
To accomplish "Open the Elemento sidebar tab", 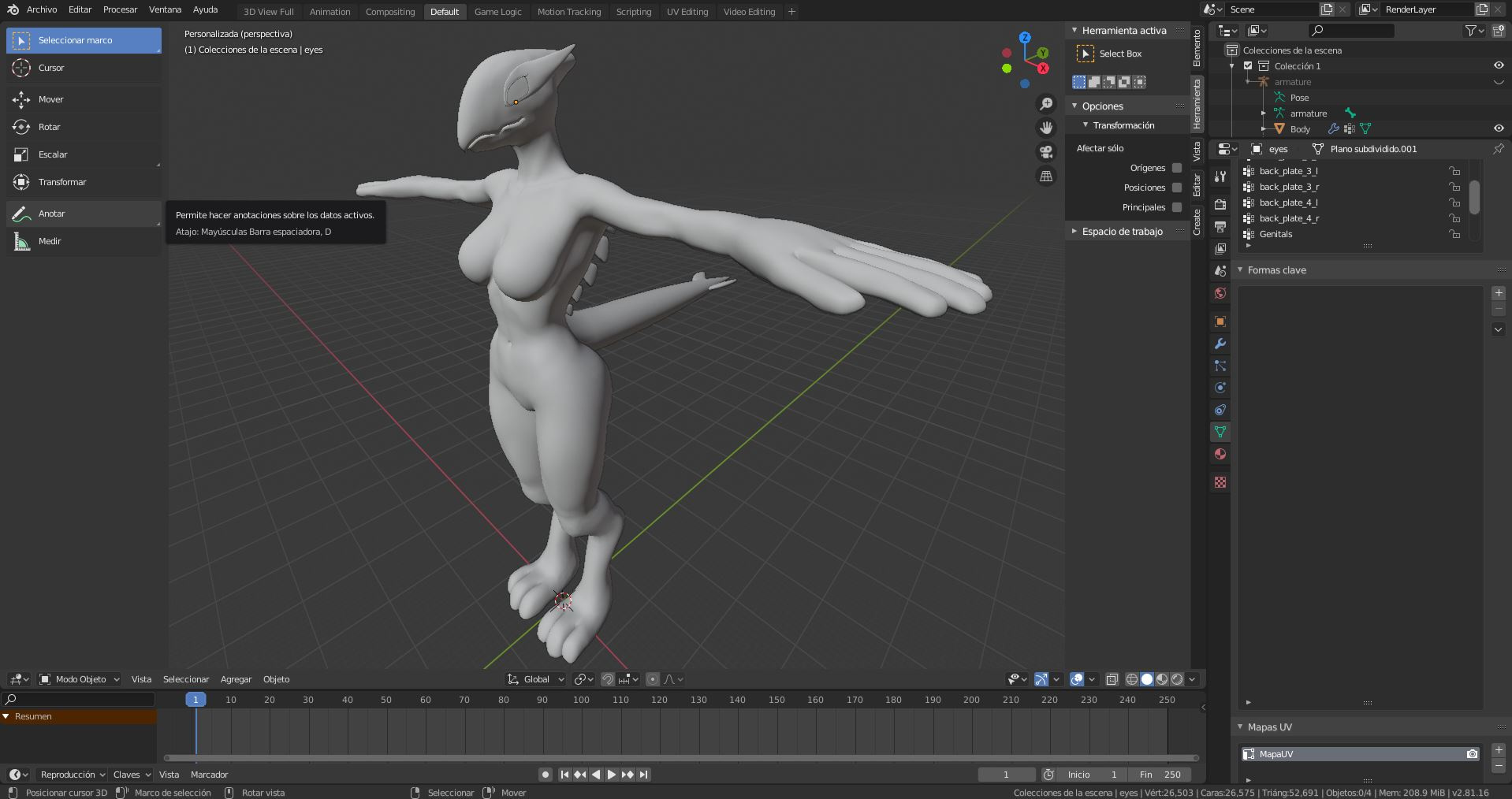I will tap(1197, 47).
